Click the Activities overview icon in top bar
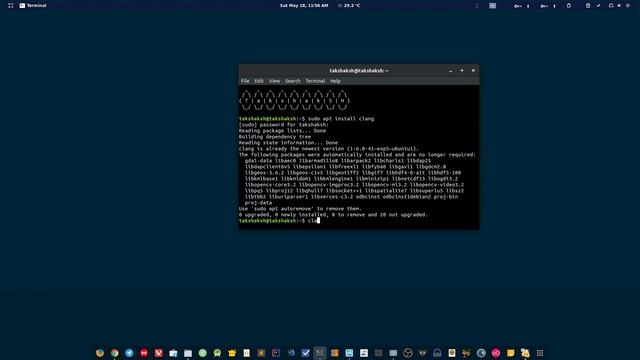 (x=11, y=6)
